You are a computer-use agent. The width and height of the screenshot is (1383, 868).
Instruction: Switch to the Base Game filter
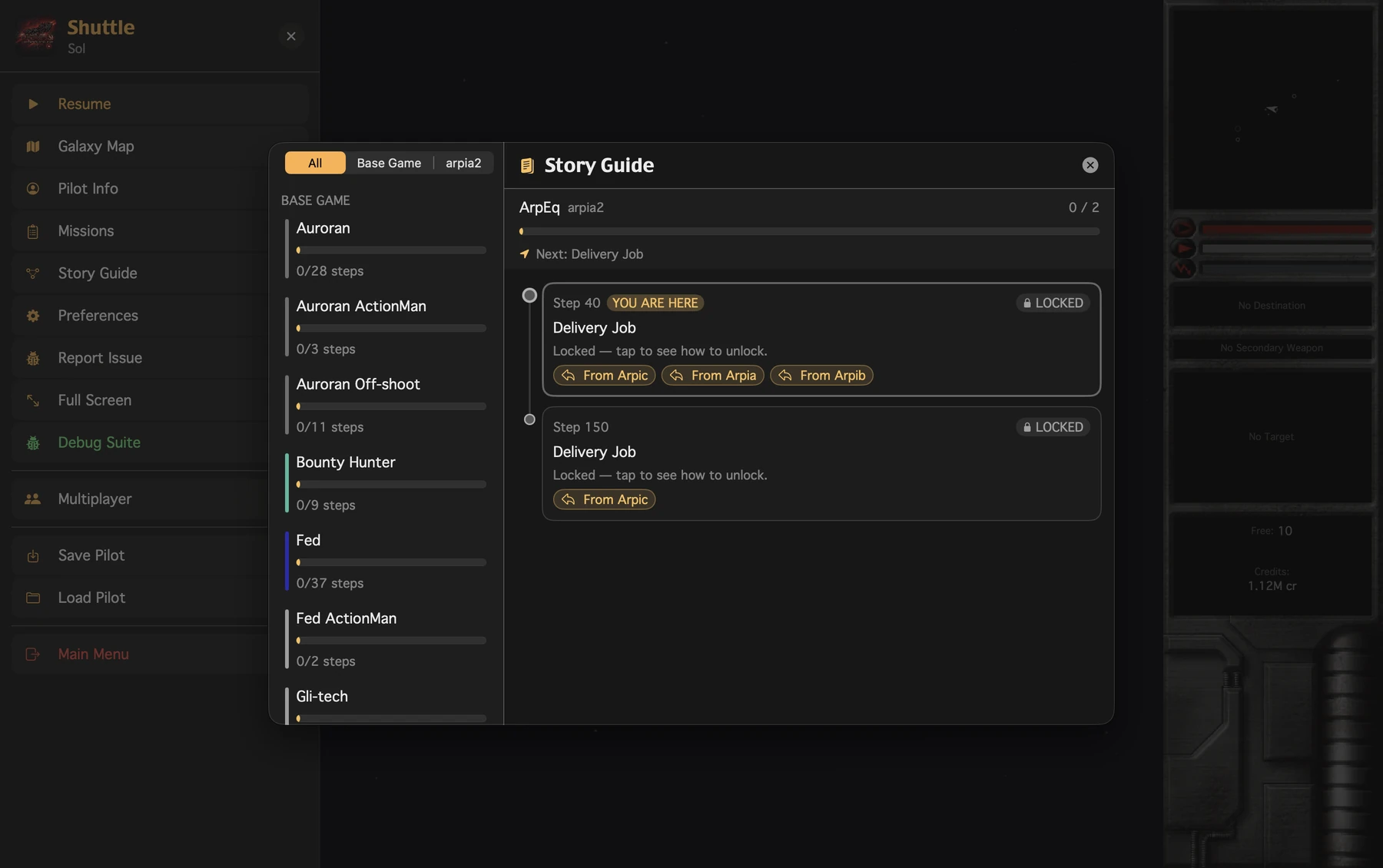[x=389, y=163]
